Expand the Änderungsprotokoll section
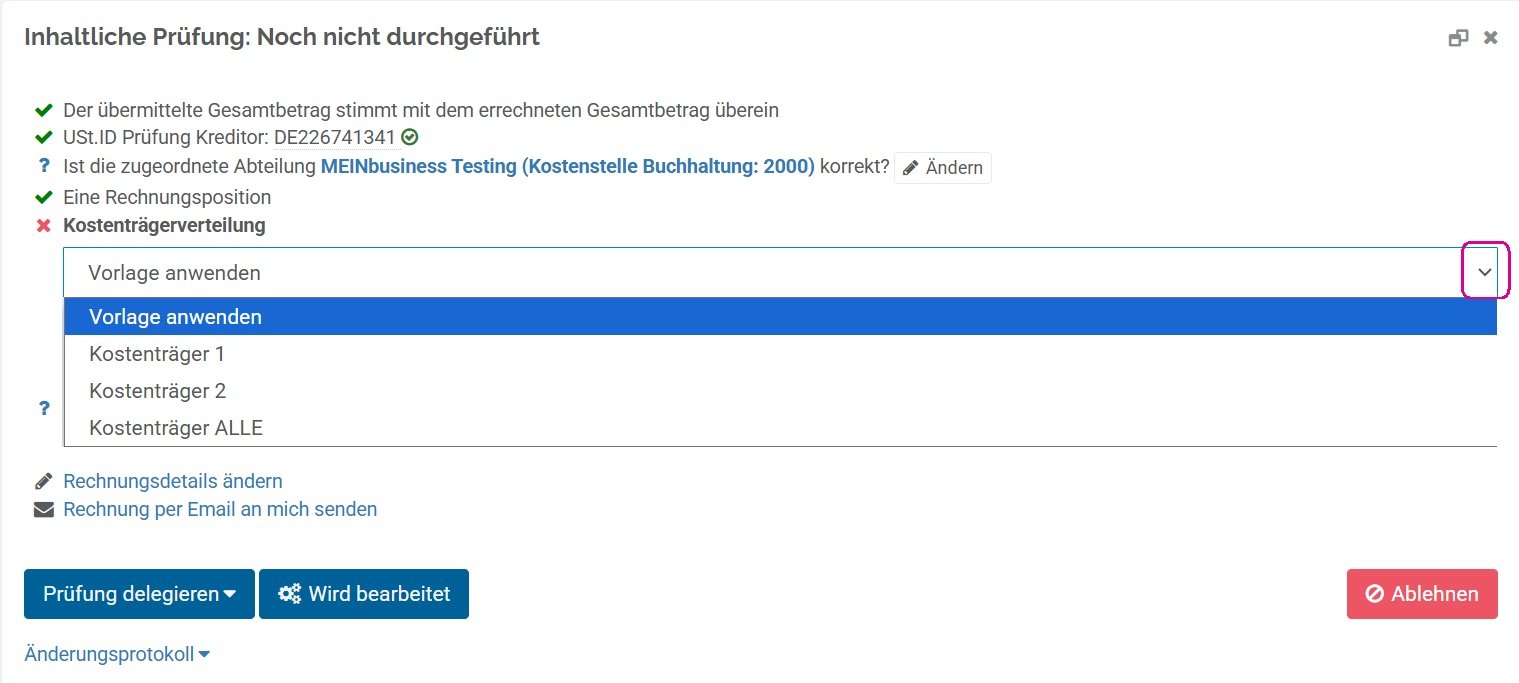 tap(117, 655)
